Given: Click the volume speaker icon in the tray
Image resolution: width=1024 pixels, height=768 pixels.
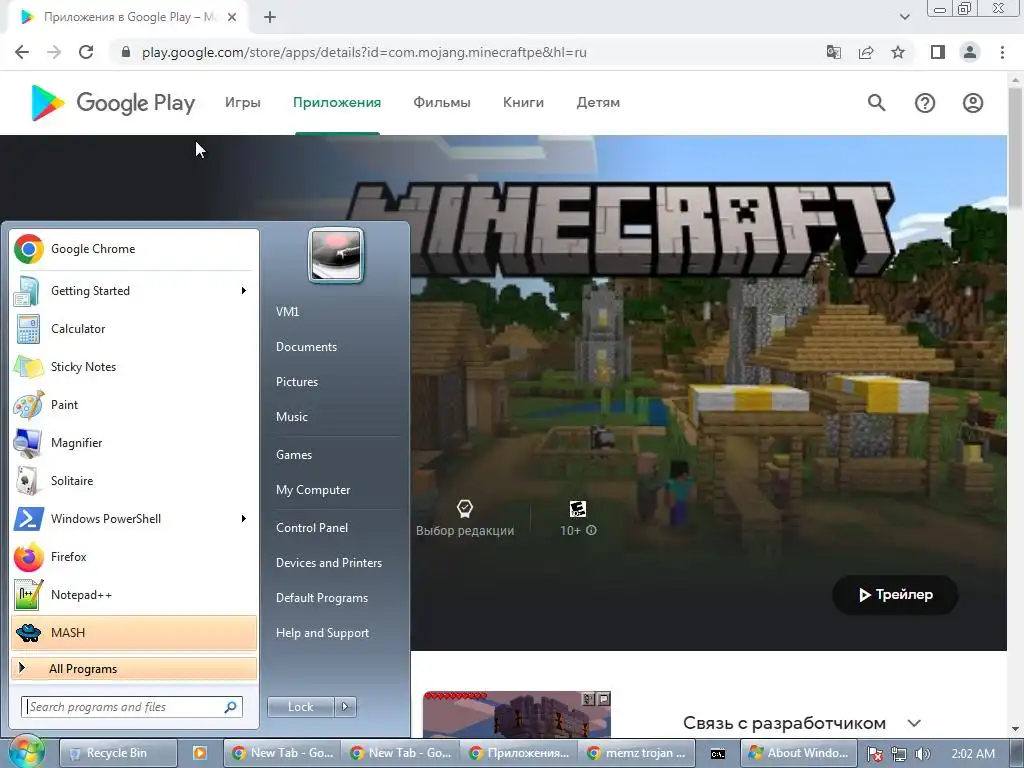Looking at the screenshot, I should pos(923,754).
